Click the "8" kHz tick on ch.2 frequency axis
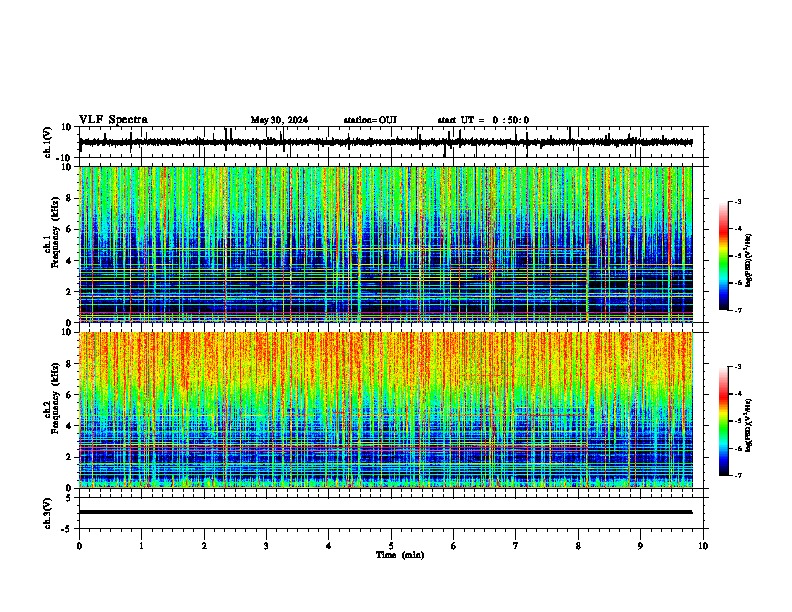Image resolution: width=792 pixels, height=612 pixels. (69, 364)
